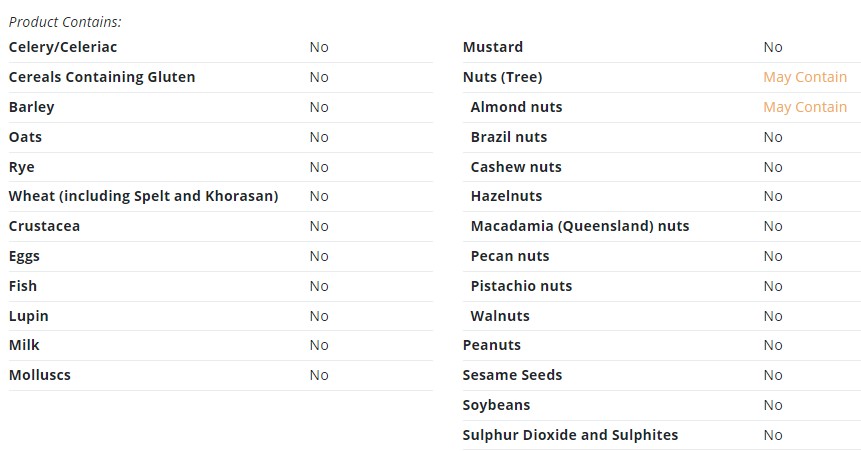The width and height of the screenshot is (861, 451).
Task: Select the Cereals Containing Gluten row label
Action: (102, 77)
